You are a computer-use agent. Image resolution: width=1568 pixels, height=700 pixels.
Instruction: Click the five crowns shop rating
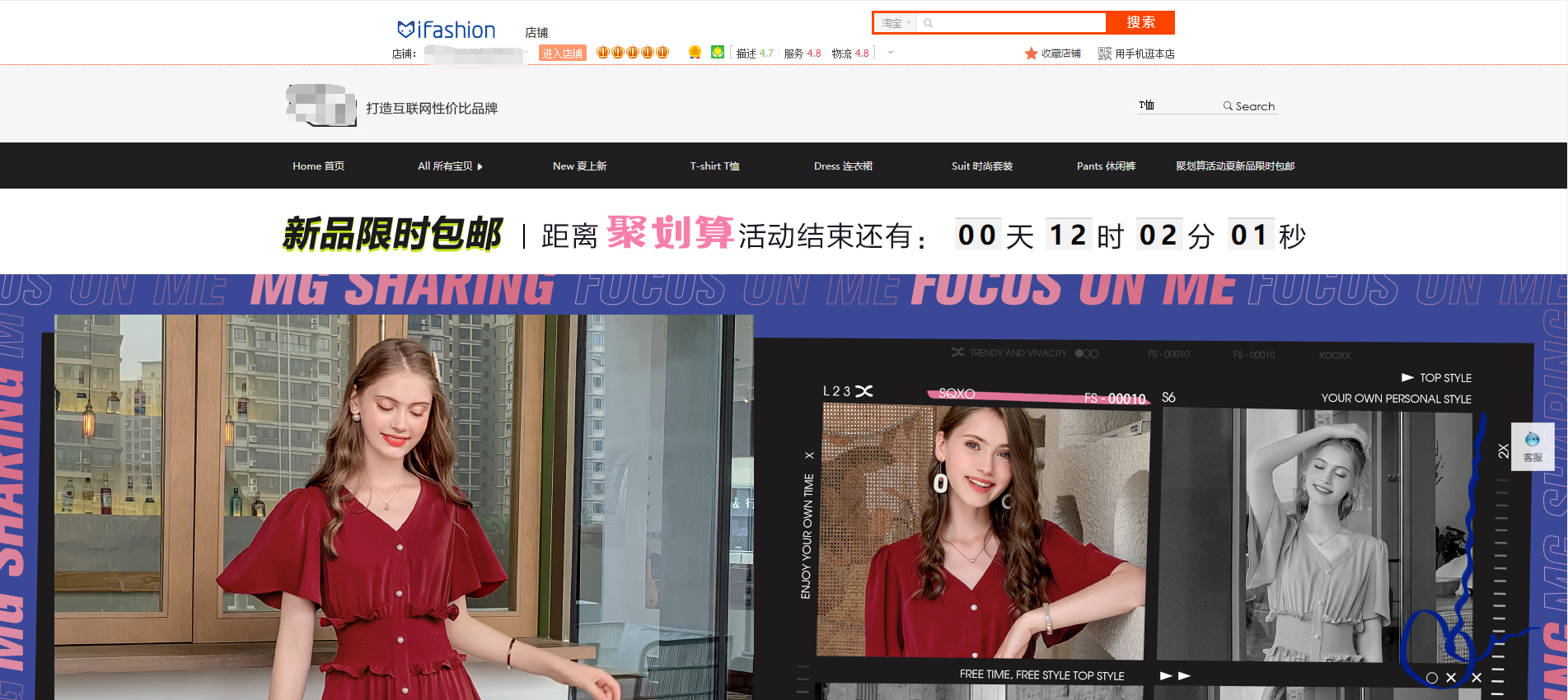633,53
